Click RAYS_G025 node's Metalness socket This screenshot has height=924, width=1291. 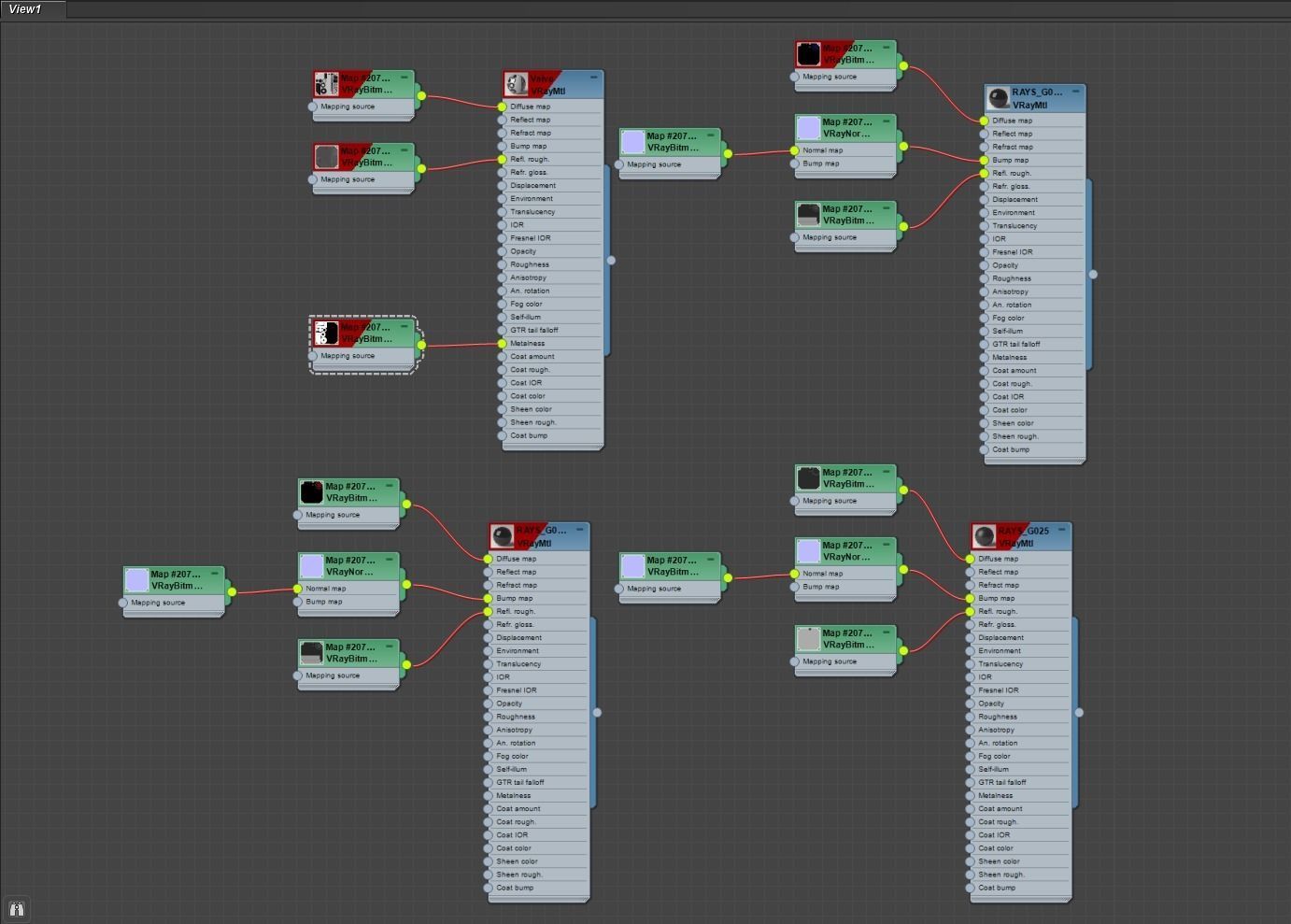click(970, 795)
